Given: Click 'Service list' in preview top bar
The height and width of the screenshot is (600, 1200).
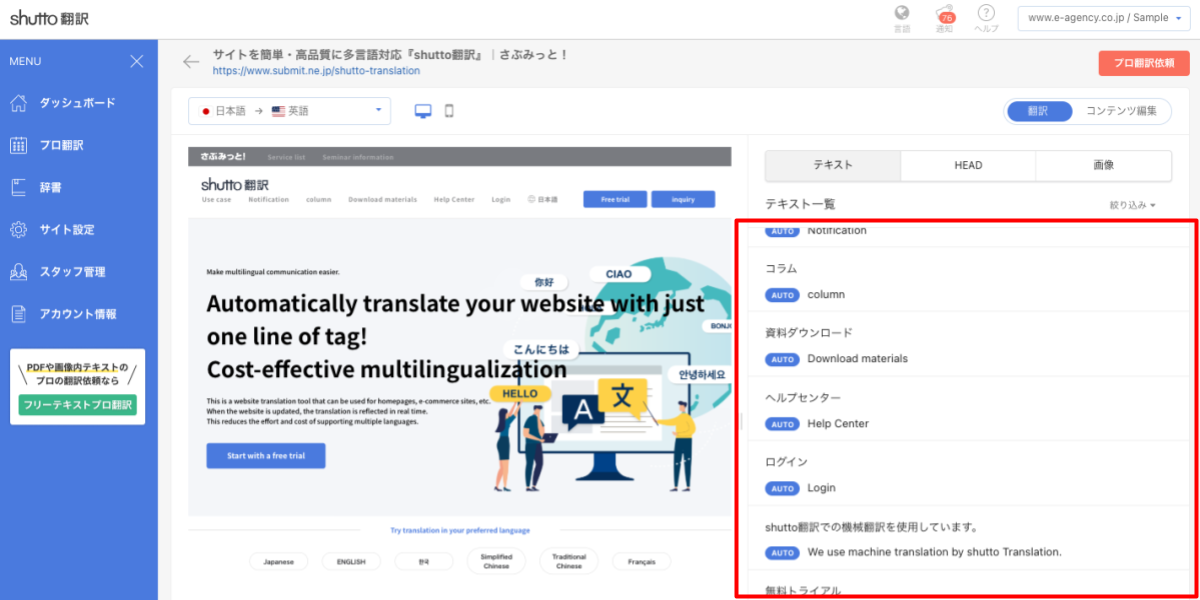Looking at the screenshot, I should pos(286,157).
